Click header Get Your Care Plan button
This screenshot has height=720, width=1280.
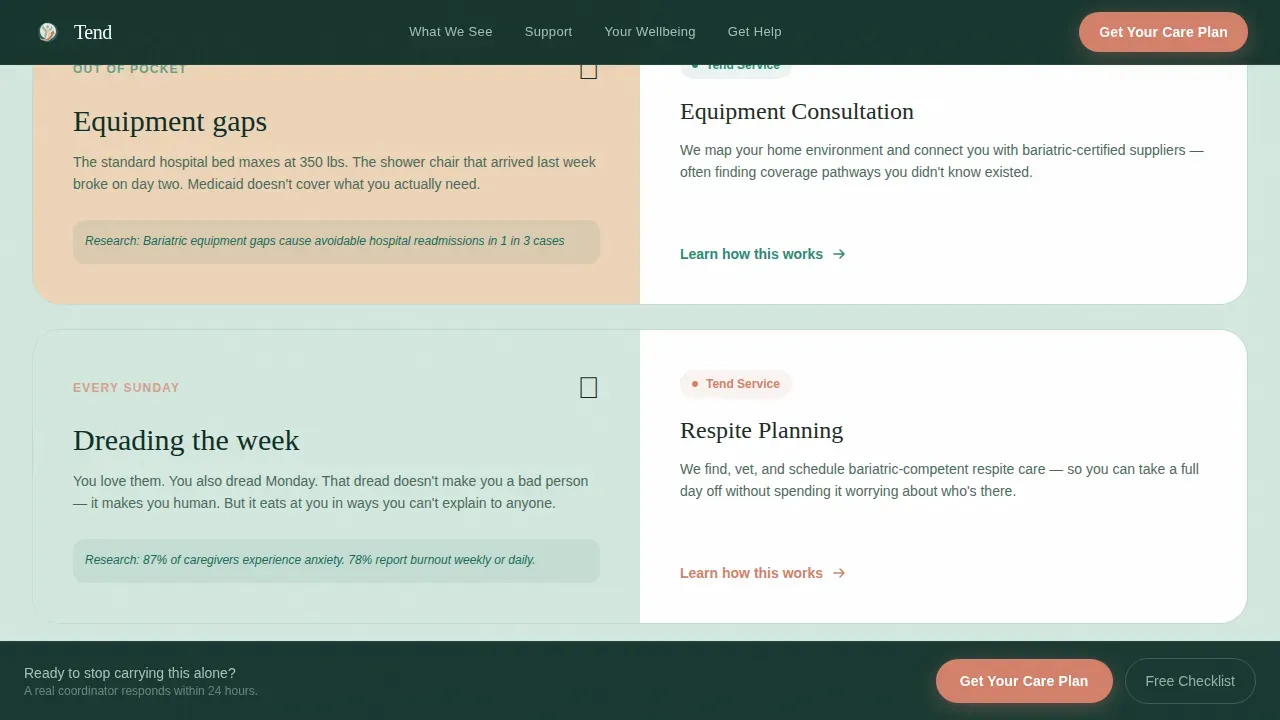[1163, 32]
